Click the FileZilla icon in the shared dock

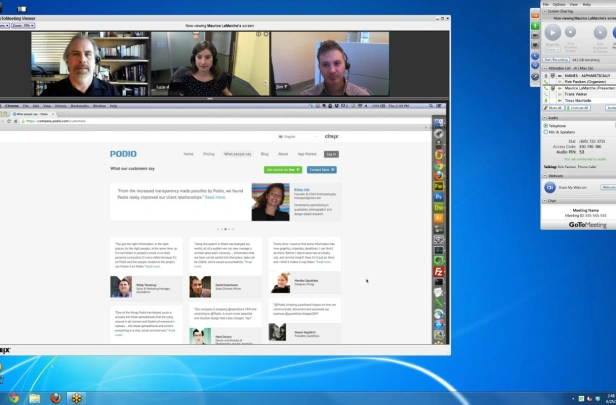(438, 271)
